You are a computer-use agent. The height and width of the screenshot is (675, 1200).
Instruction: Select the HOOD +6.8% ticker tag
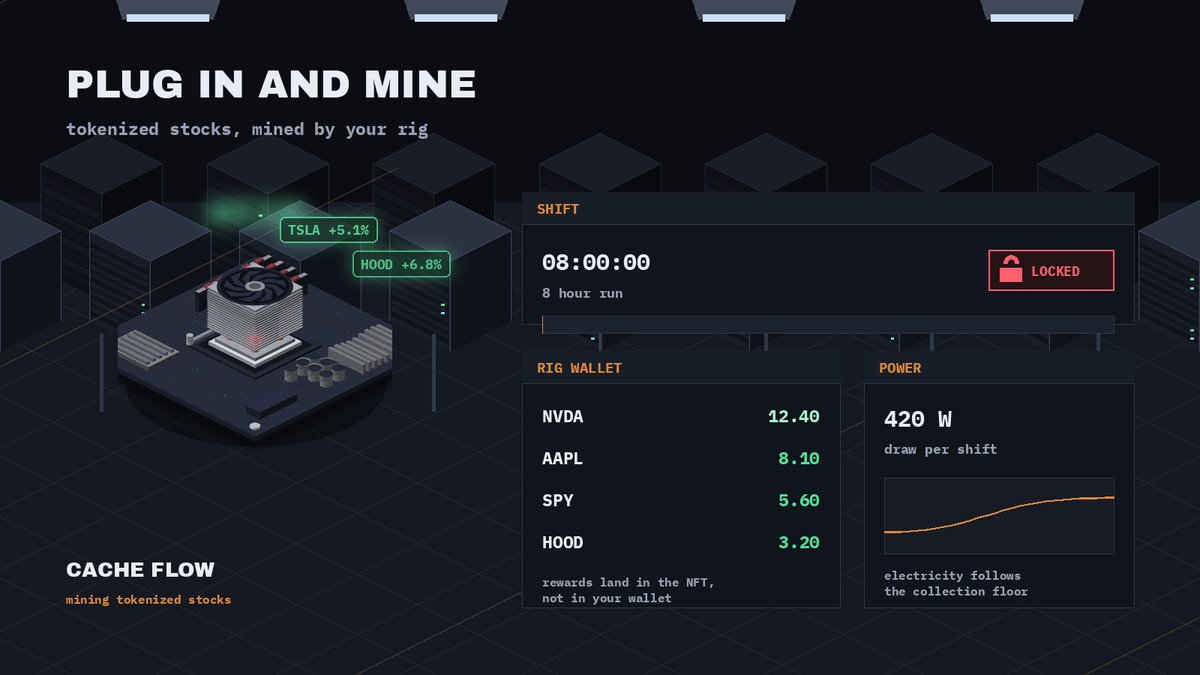401,265
